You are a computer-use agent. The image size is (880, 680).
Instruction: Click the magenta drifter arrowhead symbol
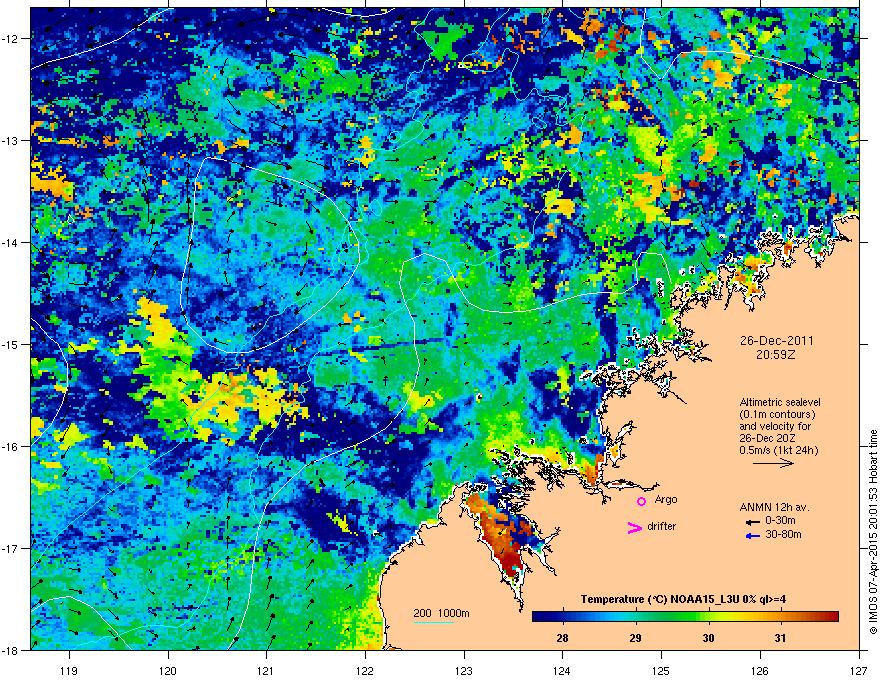634,527
